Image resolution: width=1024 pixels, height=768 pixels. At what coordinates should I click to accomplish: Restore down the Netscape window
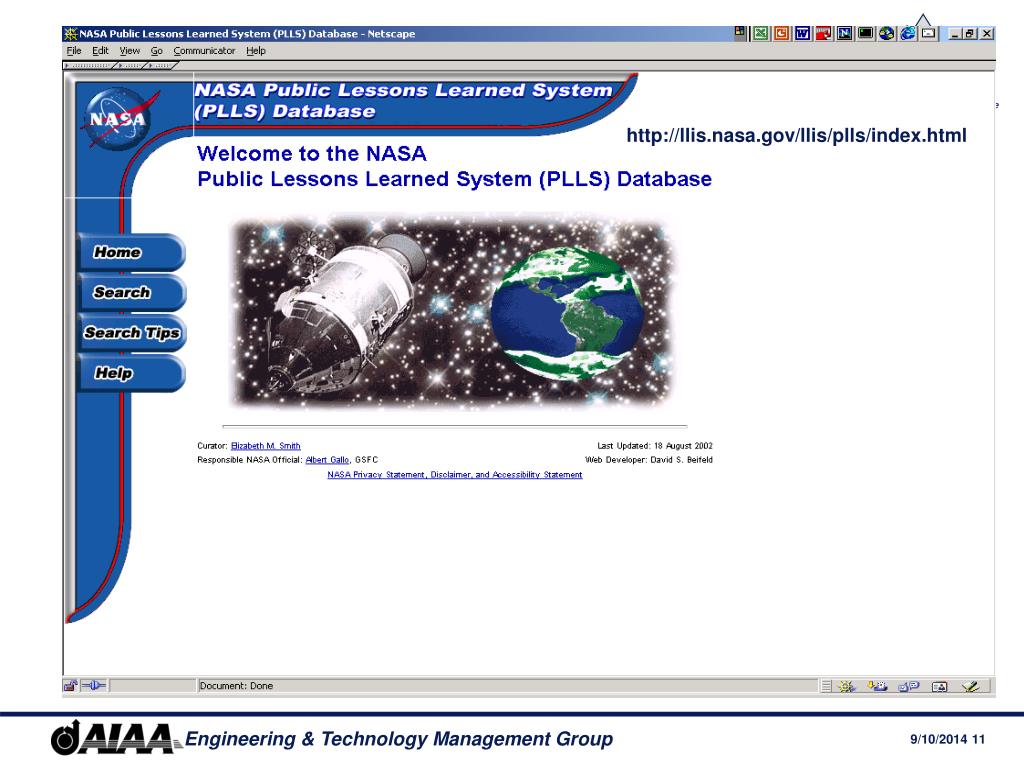970,33
